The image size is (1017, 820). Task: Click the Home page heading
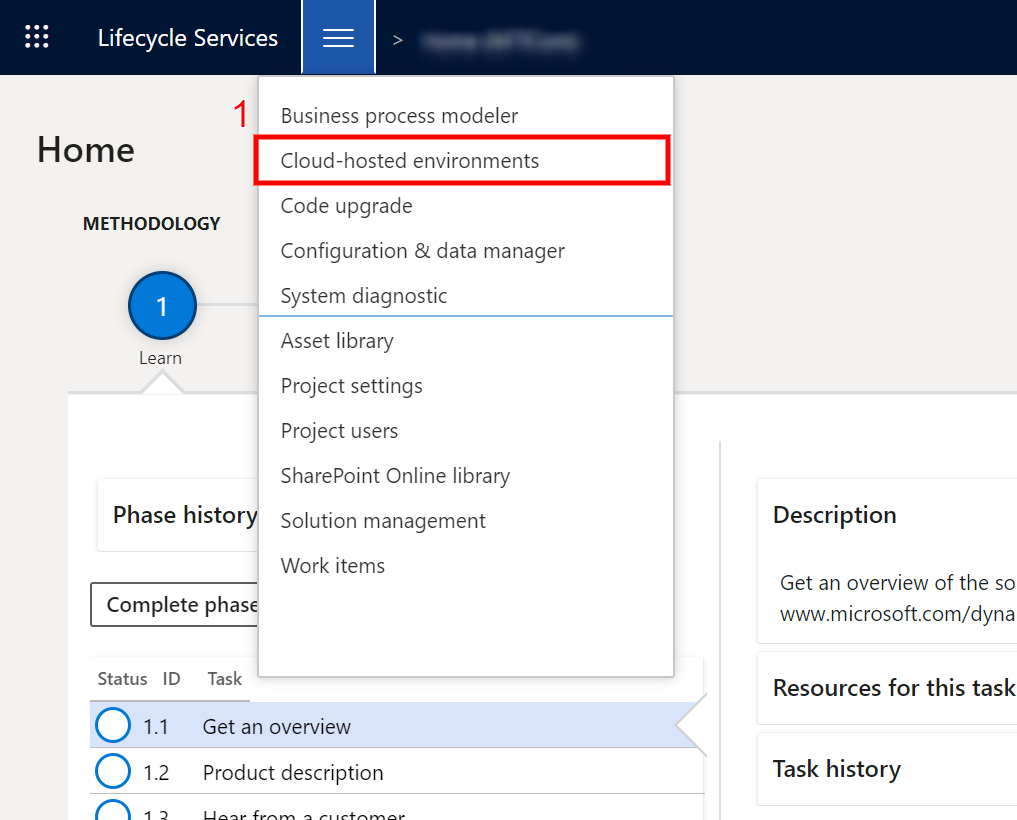[x=86, y=150]
